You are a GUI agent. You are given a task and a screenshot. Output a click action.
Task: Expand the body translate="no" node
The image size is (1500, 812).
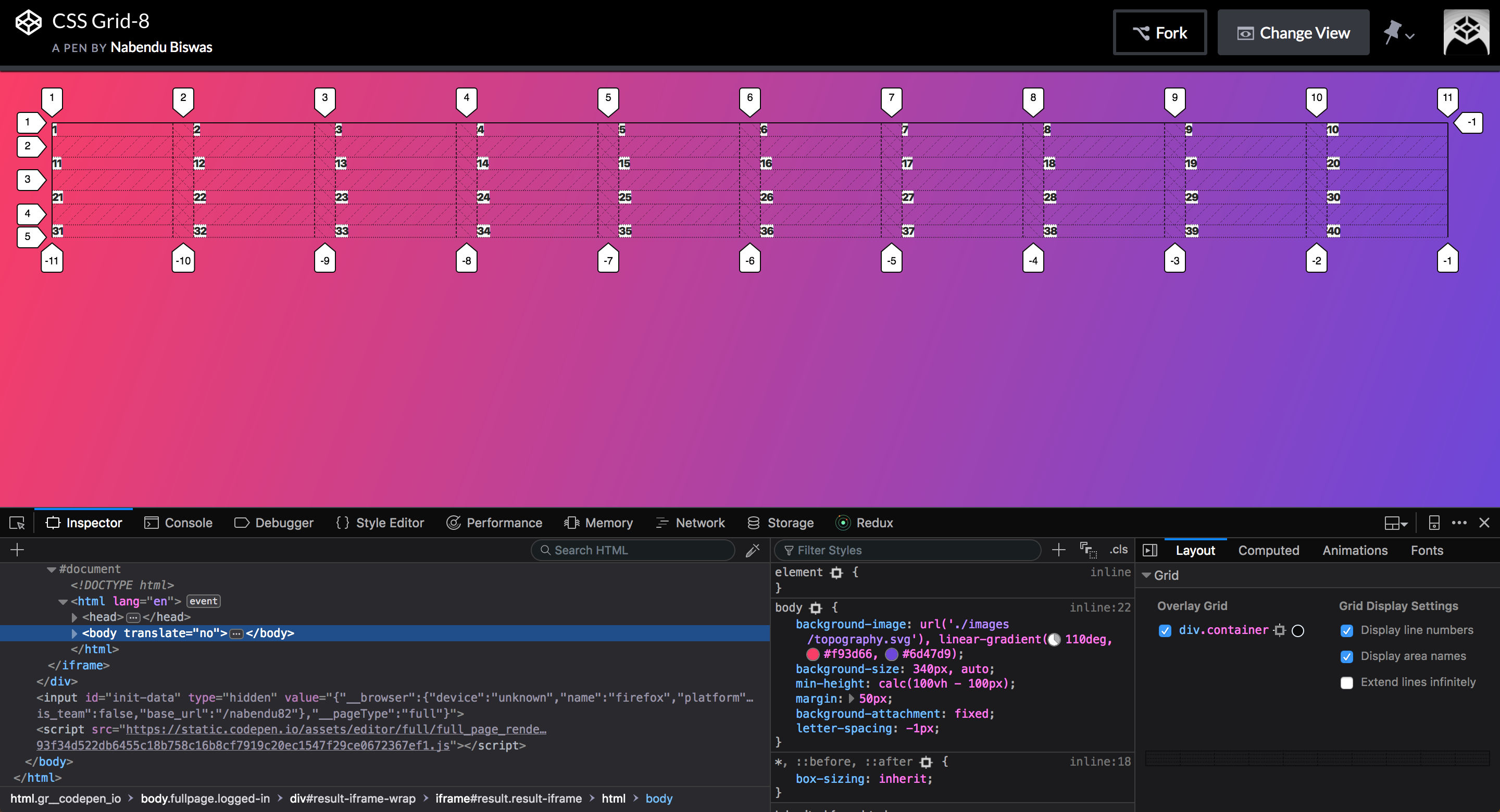coord(74,633)
